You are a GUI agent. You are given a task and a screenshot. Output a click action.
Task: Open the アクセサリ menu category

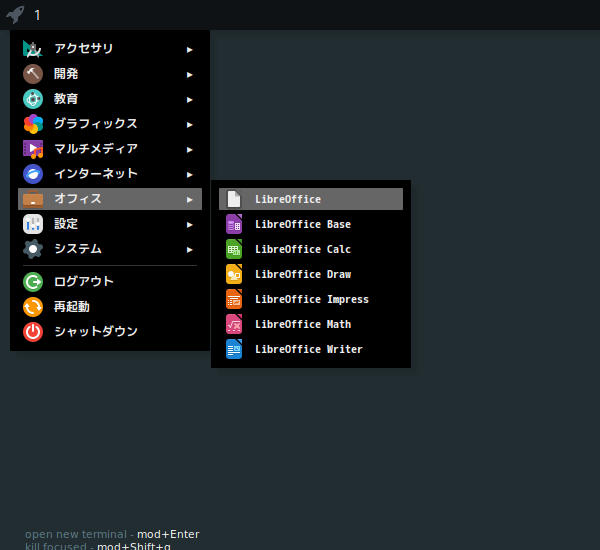(110, 49)
